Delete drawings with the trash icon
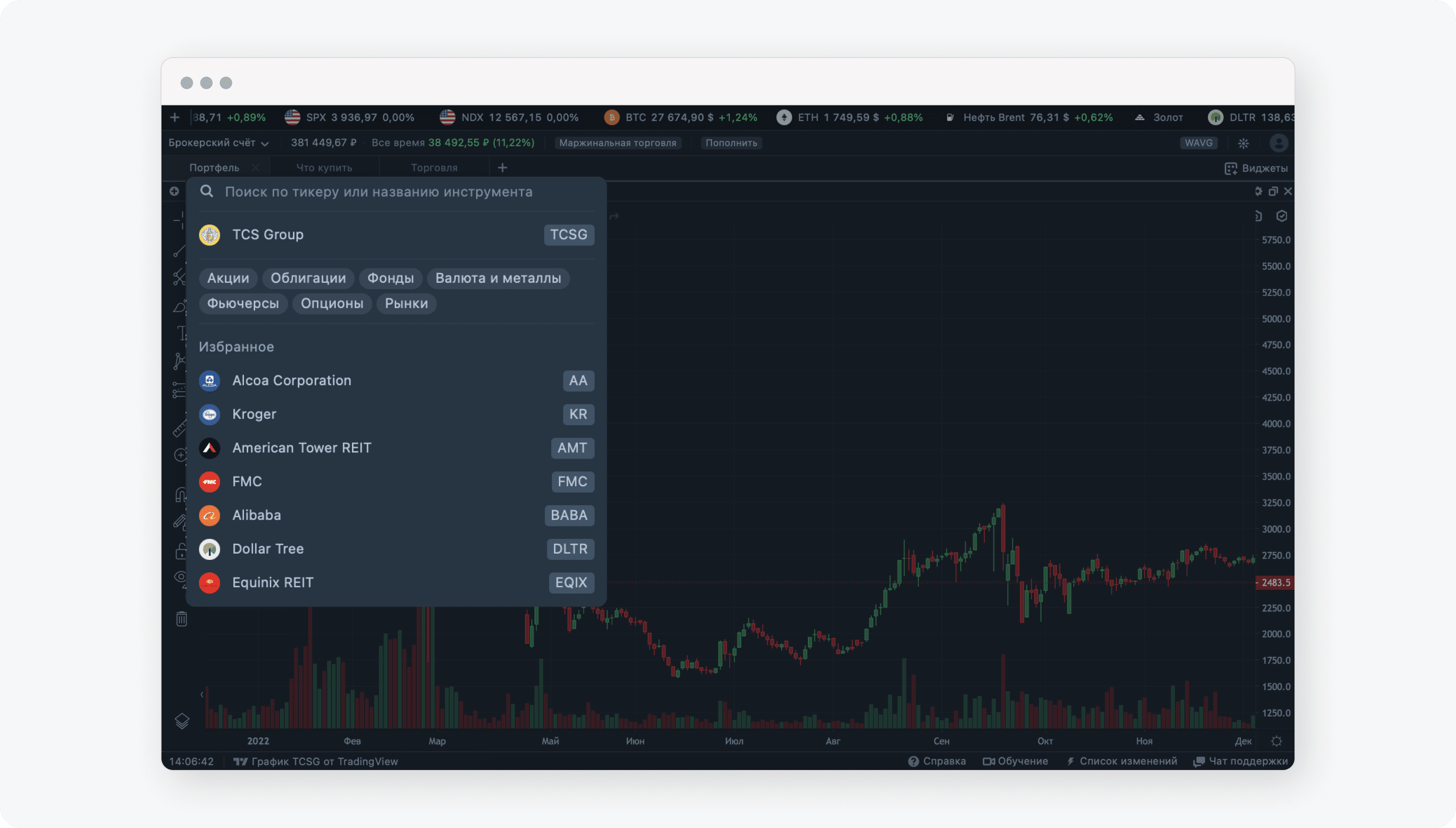Image resolution: width=1456 pixels, height=828 pixels. 182,619
